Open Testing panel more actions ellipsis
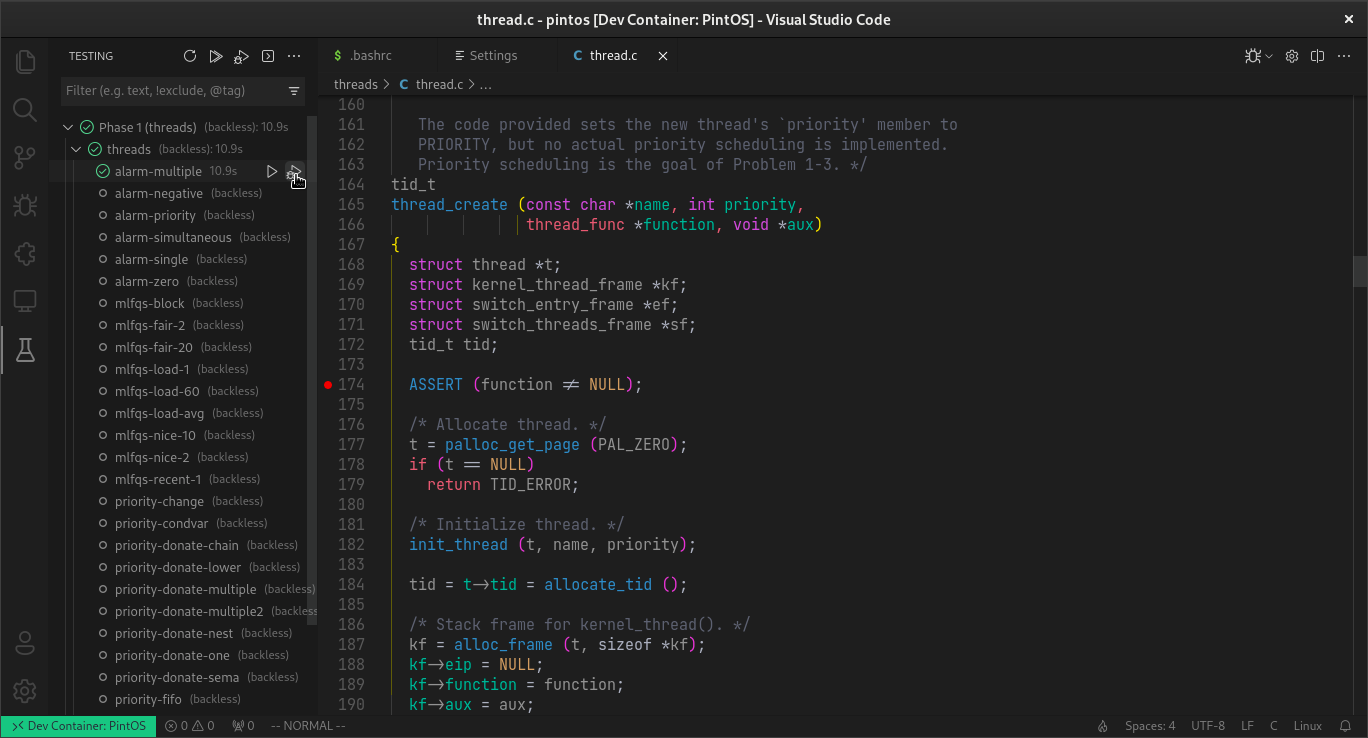This screenshot has width=1368, height=738. pos(294,56)
